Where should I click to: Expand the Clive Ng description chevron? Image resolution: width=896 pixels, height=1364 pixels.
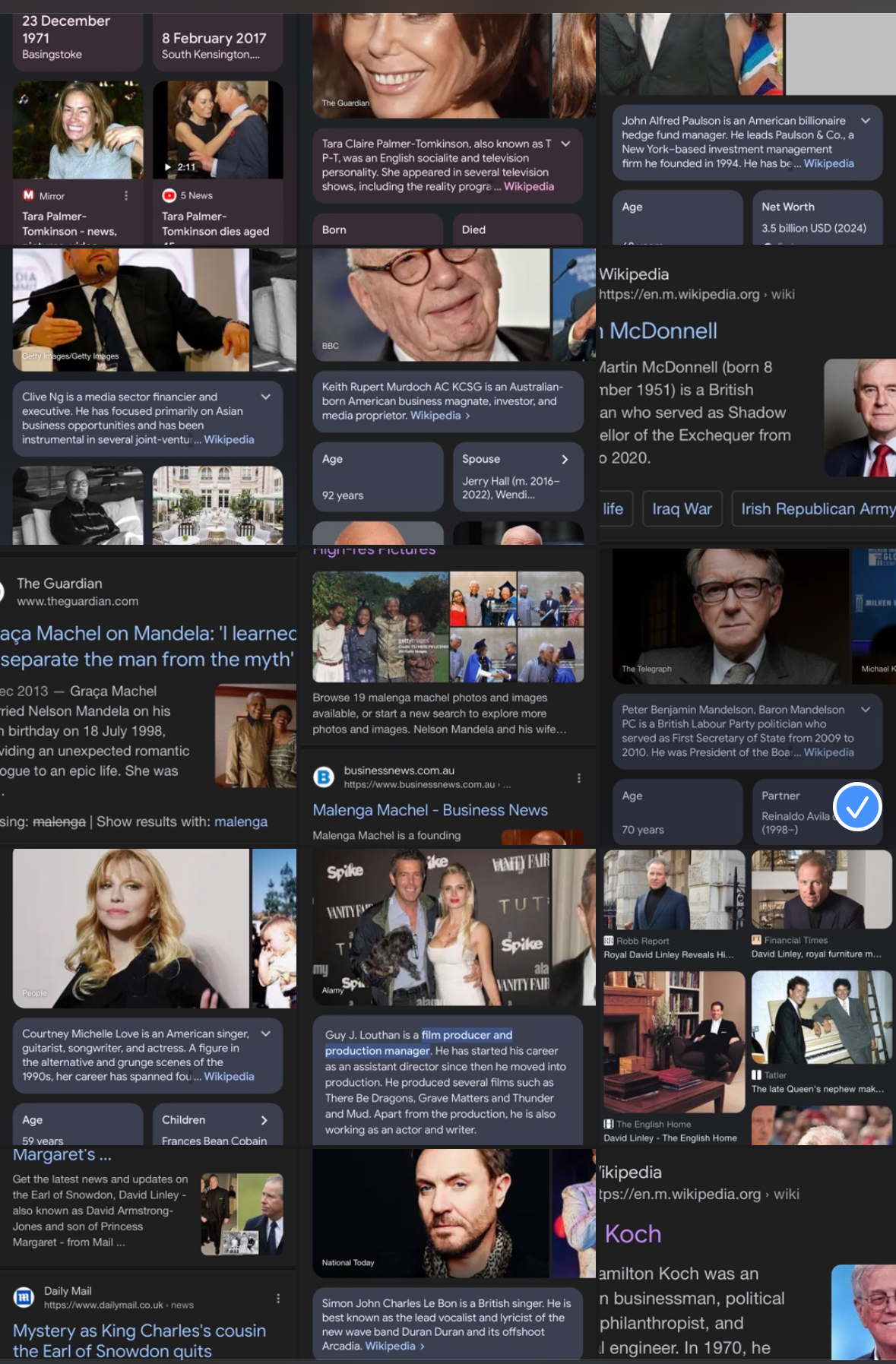coord(266,397)
